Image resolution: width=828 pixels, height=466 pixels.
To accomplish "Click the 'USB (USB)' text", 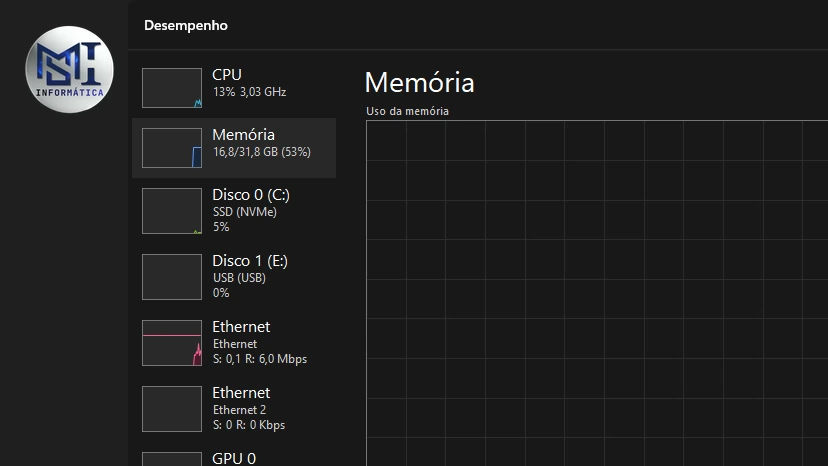I will tap(239, 278).
